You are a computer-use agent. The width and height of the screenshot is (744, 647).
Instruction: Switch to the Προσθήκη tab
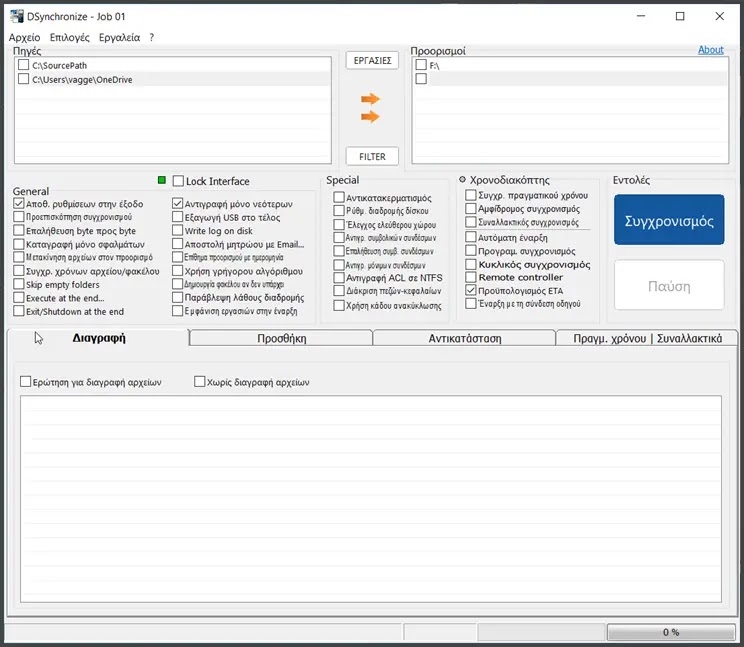point(281,338)
